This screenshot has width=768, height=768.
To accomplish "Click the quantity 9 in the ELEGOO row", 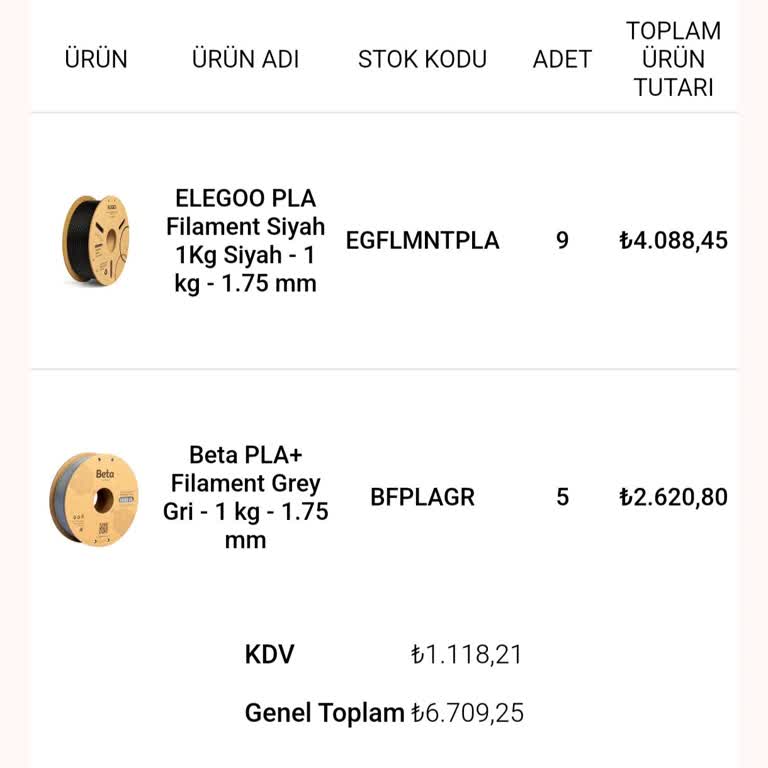I will coord(562,241).
